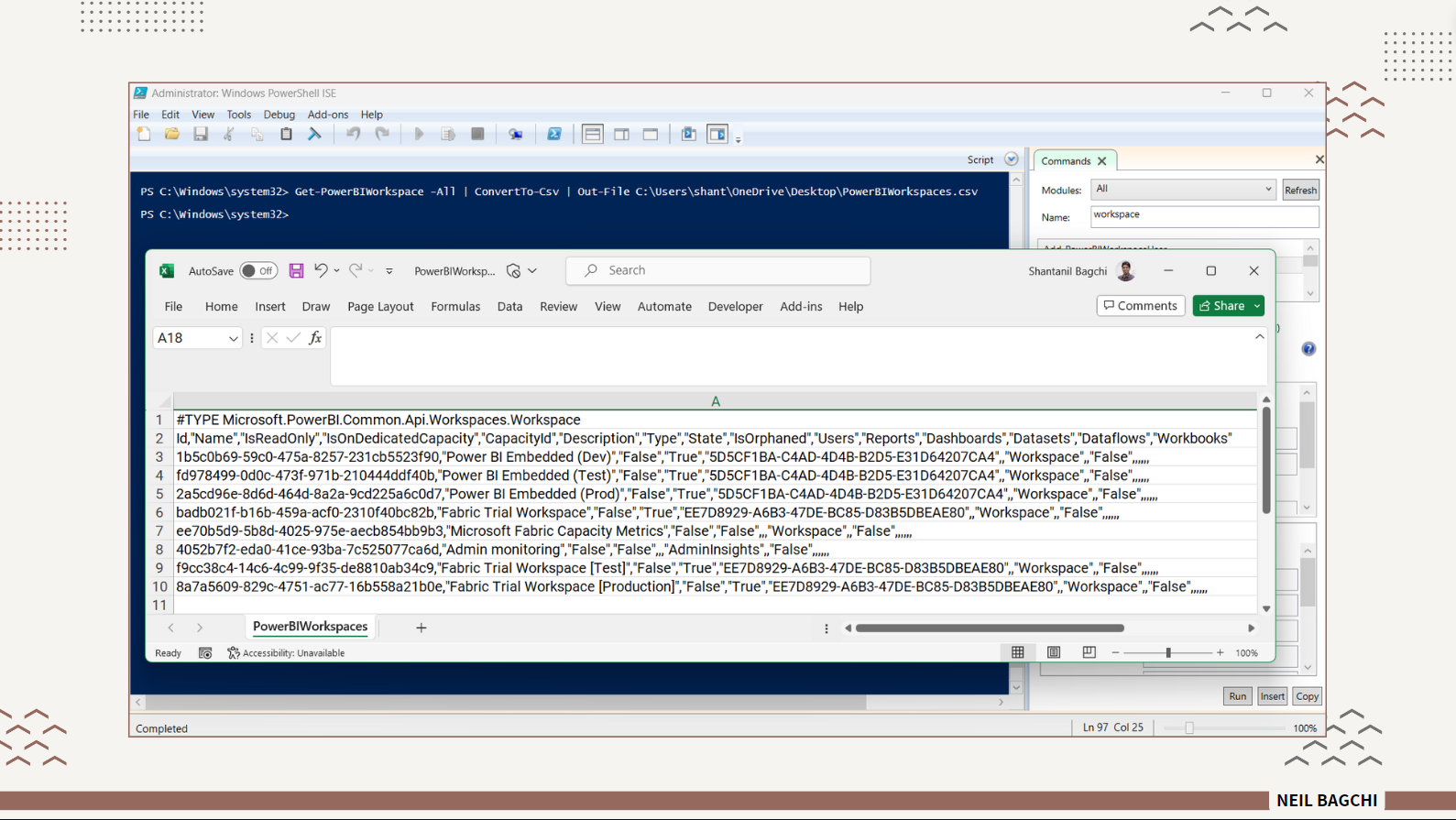
Task: Open Add-ons menu in PowerShell ISE
Action: tap(328, 115)
